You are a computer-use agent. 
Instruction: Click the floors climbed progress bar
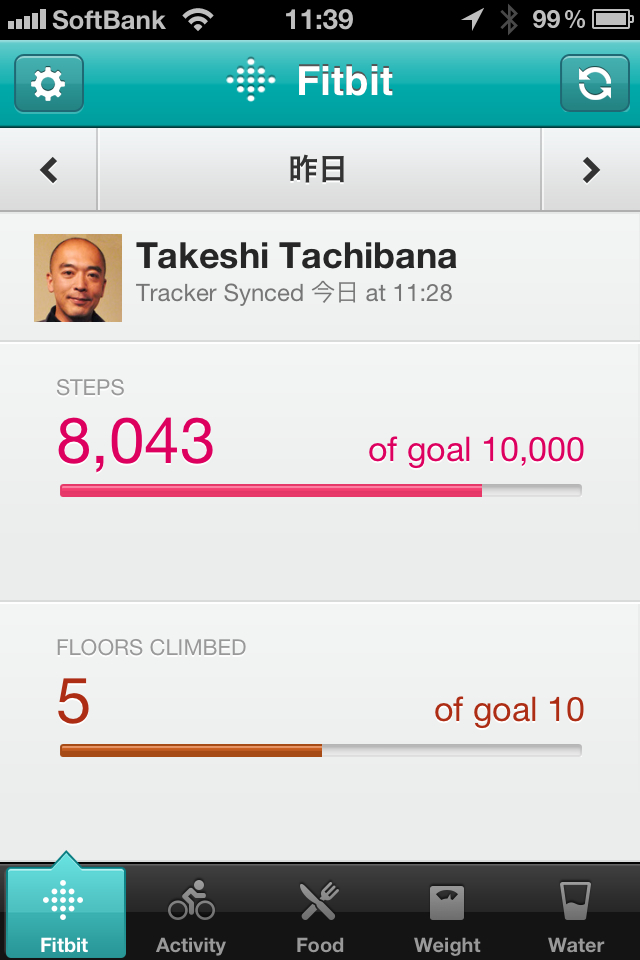click(x=320, y=750)
